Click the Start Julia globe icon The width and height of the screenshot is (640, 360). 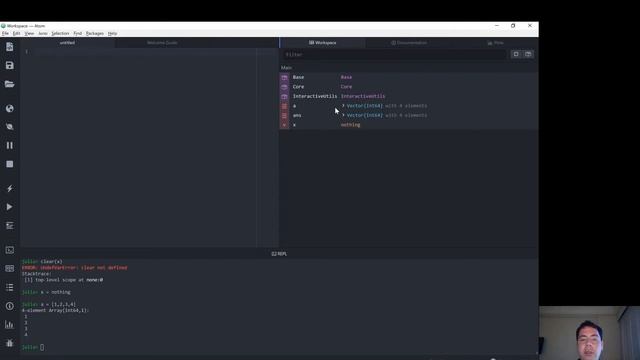(9, 108)
